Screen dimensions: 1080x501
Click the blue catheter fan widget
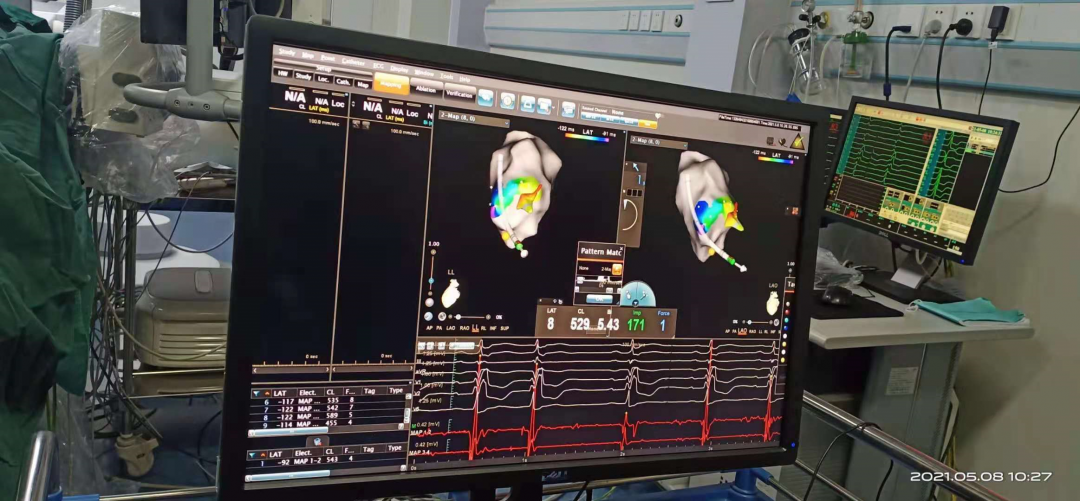[x=638, y=294]
